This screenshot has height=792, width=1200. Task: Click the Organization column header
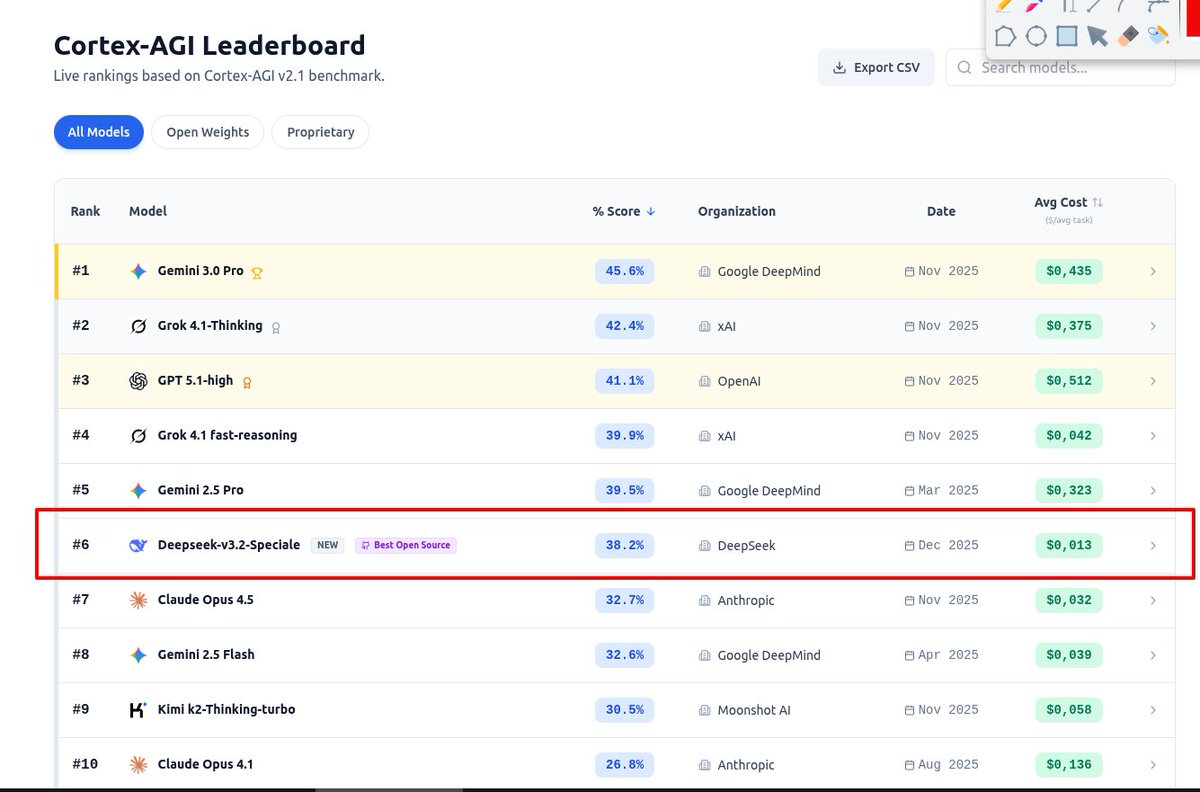pos(737,211)
